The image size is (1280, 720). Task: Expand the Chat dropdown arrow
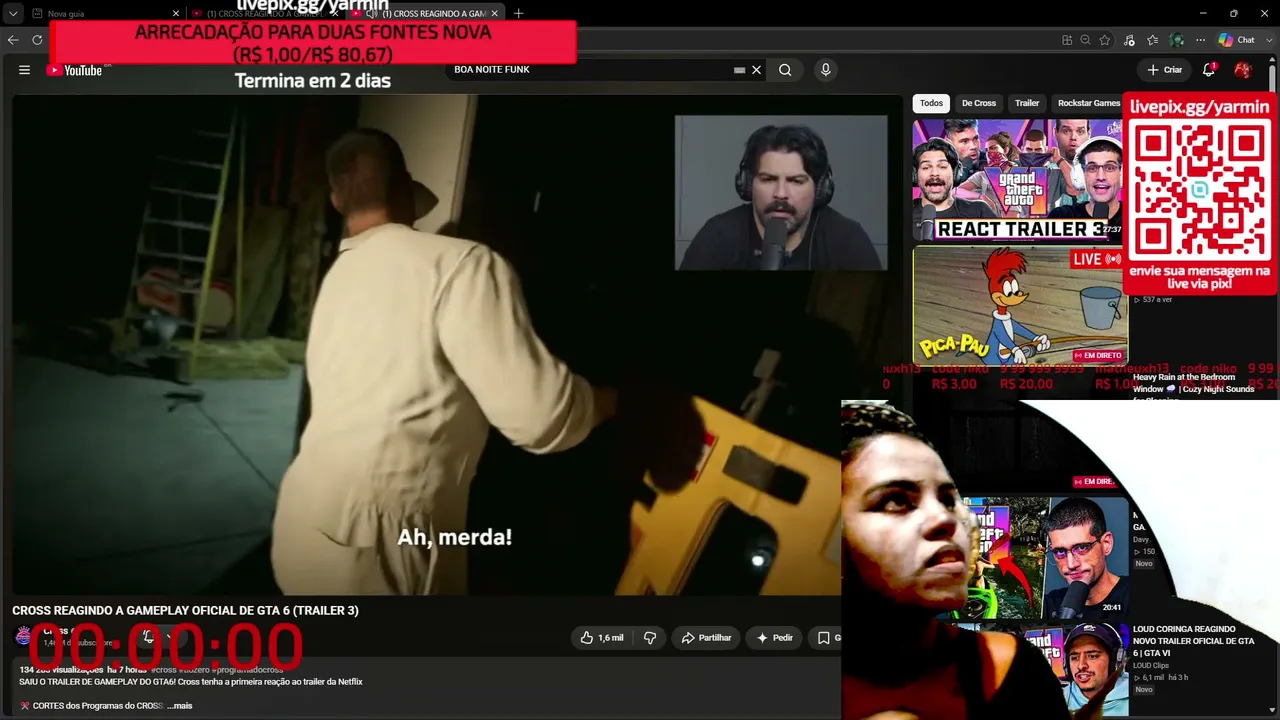pyautogui.click(x=1267, y=40)
